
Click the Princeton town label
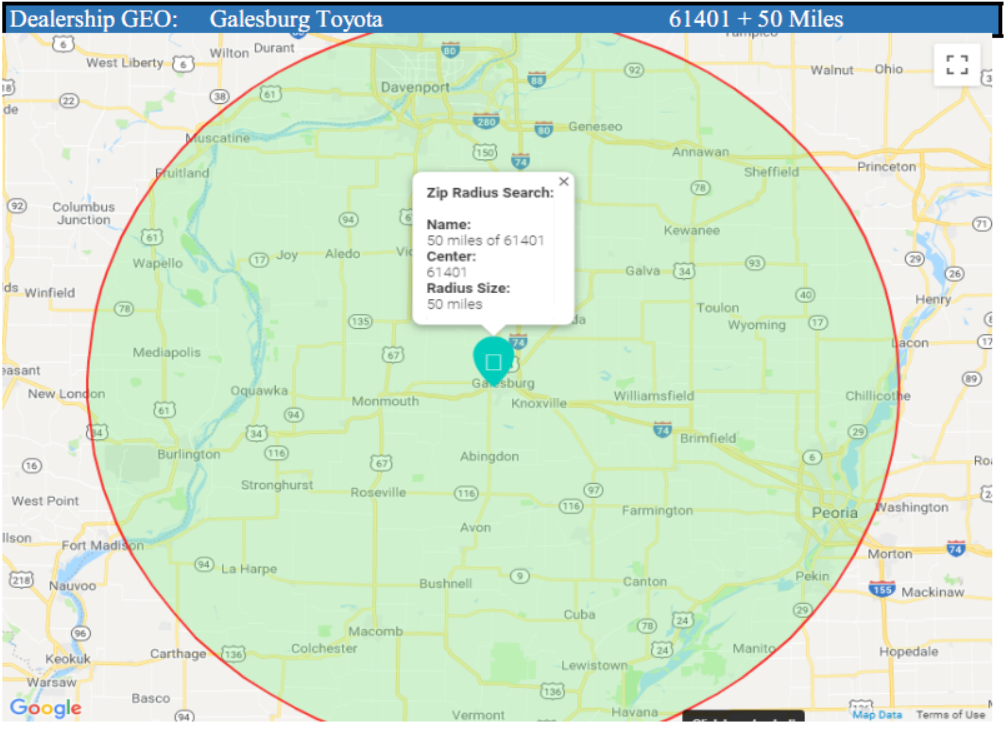click(887, 167)
